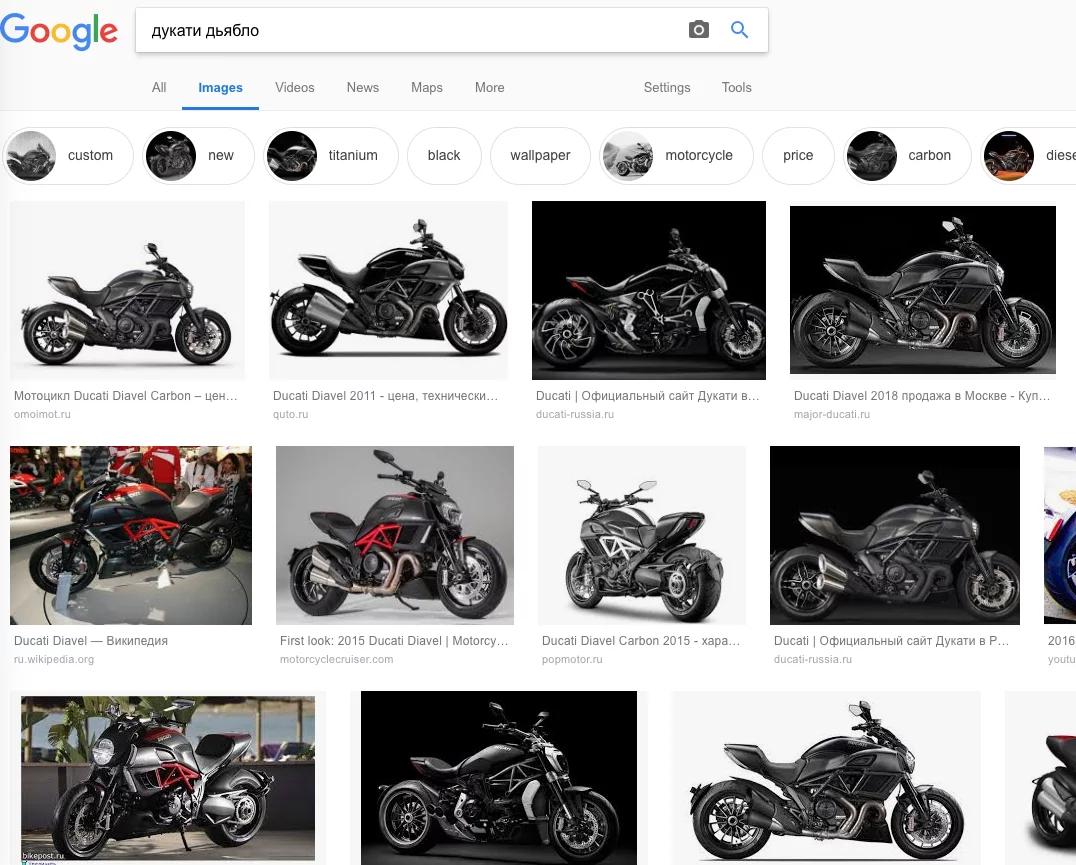Expand the Tools options
The width and height of the screenshot is (1076, 865).
pyautogui.click(x=736, y=88)
